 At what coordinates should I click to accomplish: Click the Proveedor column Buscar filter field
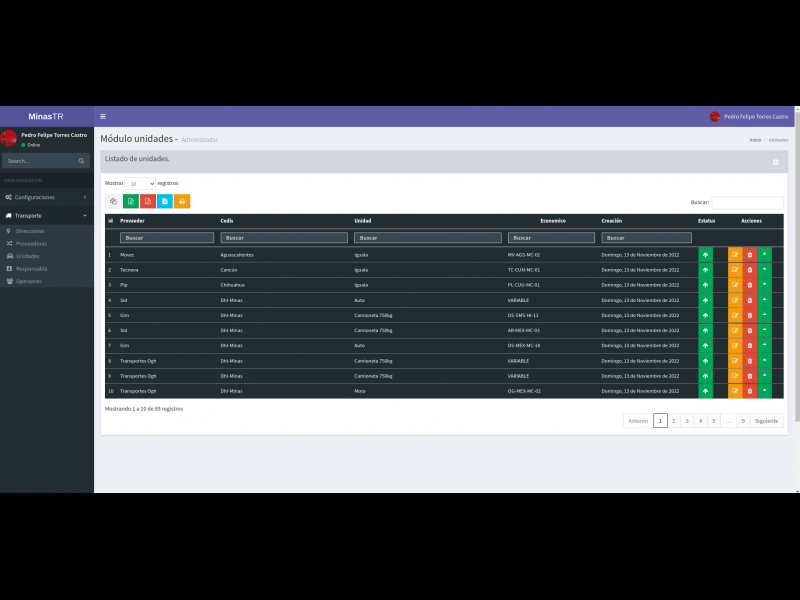[x=167, y=238]
